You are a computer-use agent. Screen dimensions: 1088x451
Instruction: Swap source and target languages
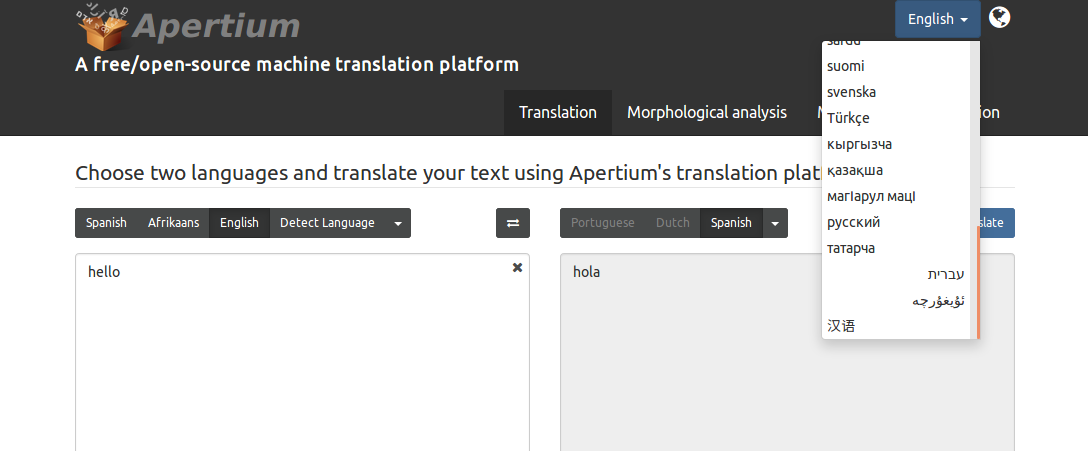(x=513, y=223)
